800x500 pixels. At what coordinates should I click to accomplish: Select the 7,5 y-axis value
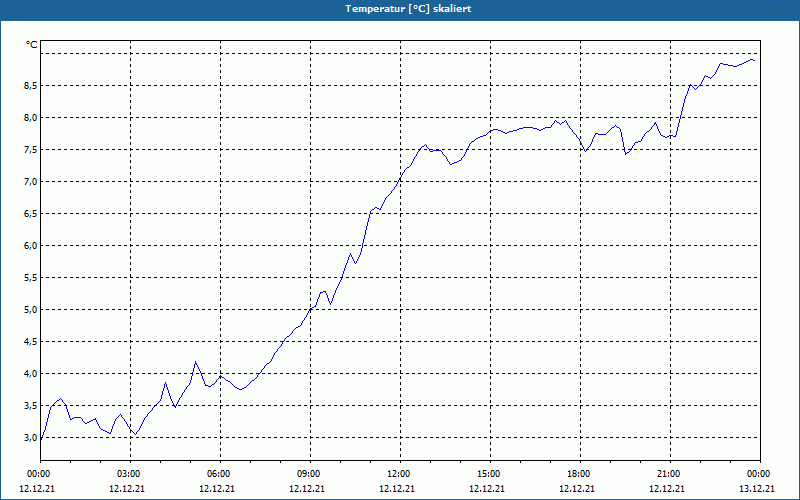30,150
